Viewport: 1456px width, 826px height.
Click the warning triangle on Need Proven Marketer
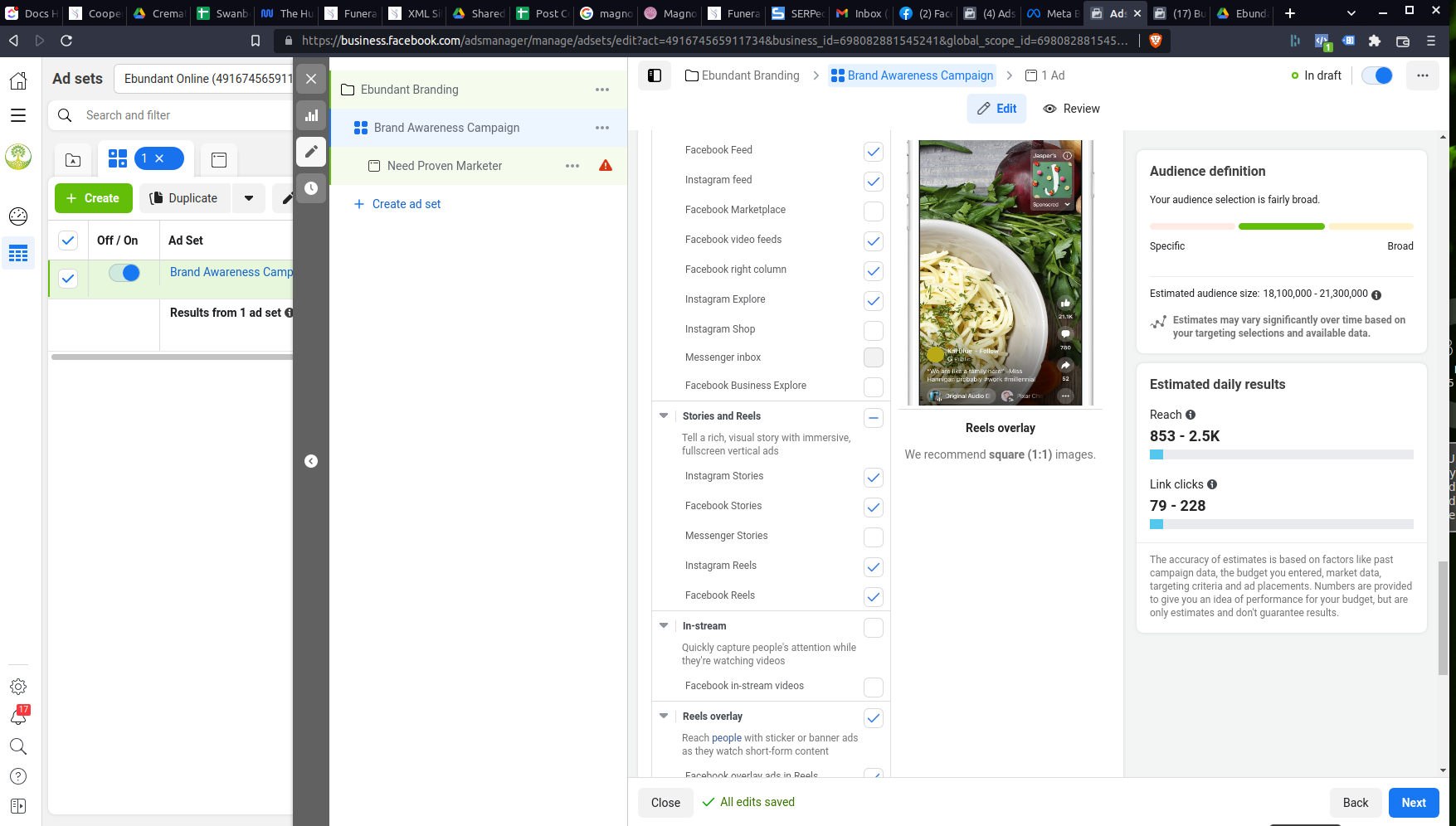tap(606, 166)
